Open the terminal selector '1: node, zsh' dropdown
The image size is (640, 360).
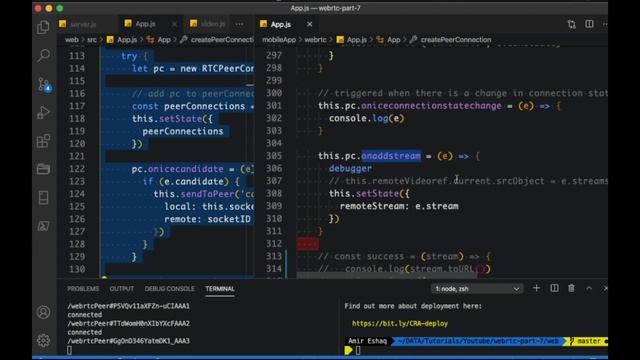477,289
